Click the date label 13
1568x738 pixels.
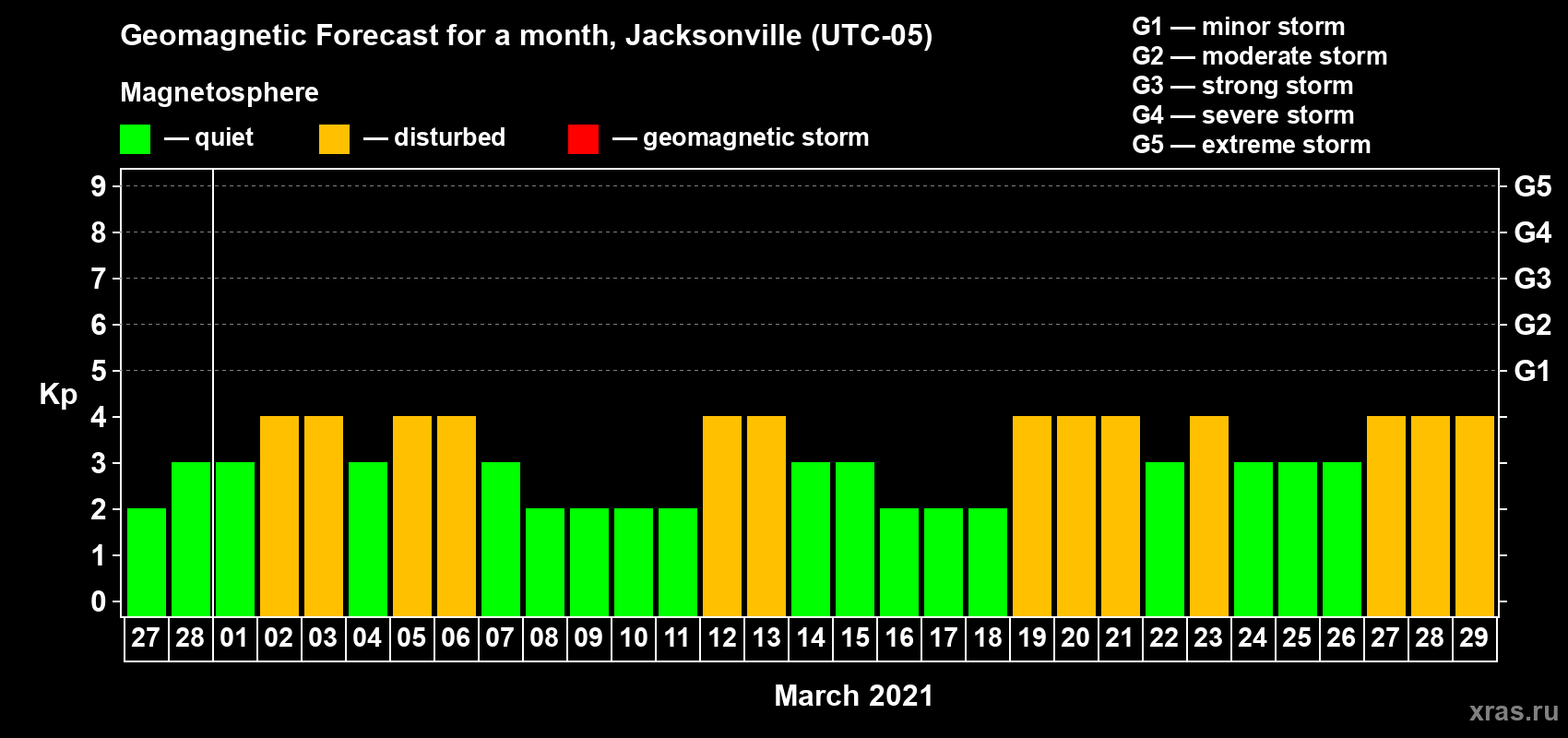click(x=766, y=638)
